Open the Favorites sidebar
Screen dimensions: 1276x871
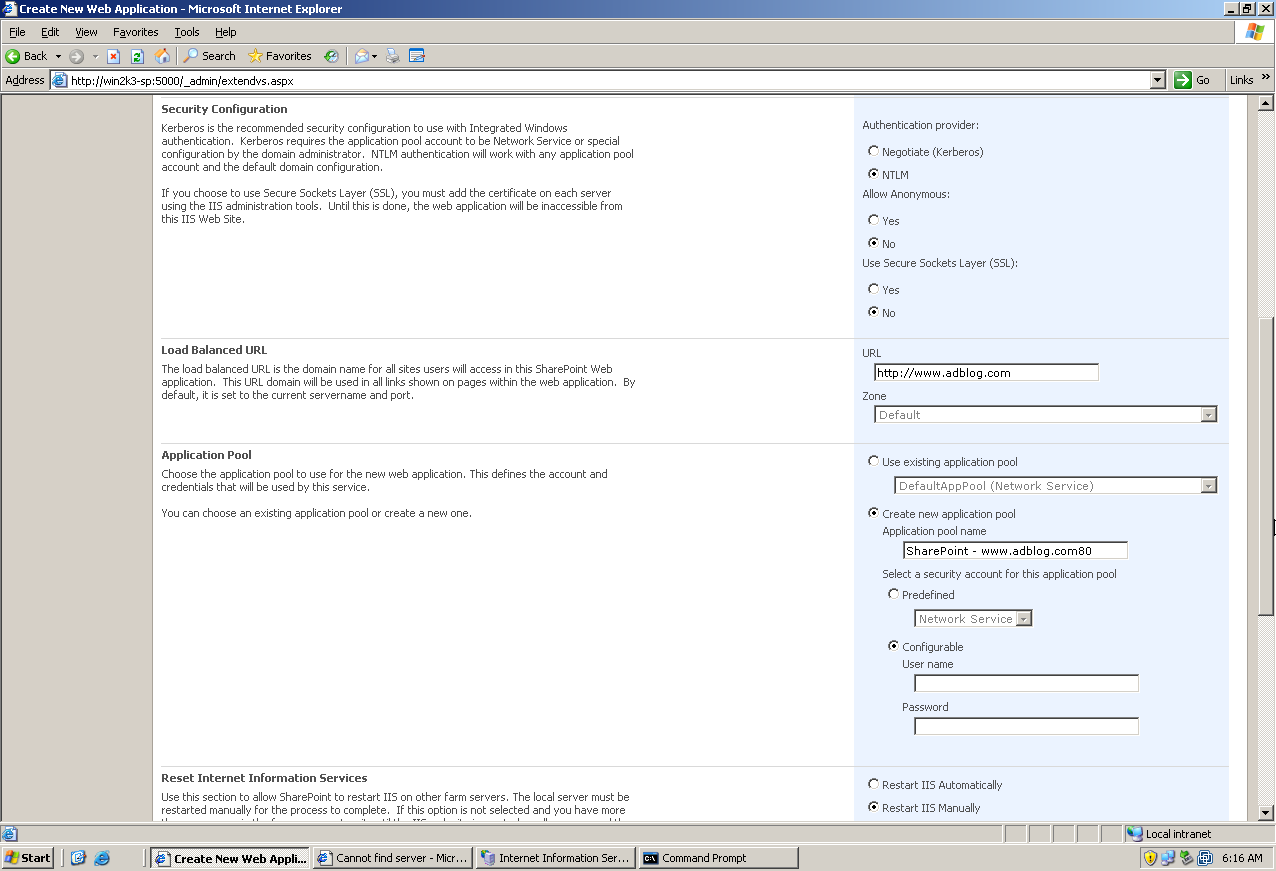click(280, 56)
